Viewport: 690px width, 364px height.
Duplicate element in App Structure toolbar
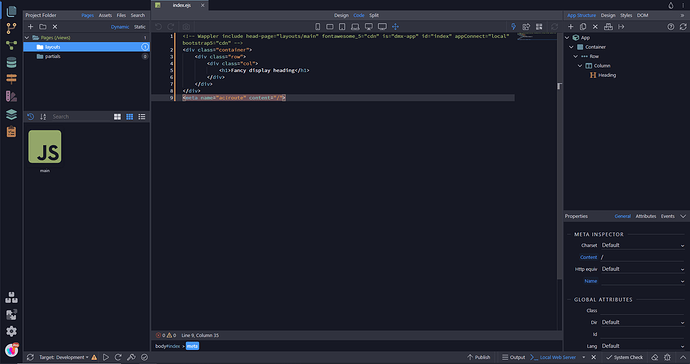click(583, 27)
